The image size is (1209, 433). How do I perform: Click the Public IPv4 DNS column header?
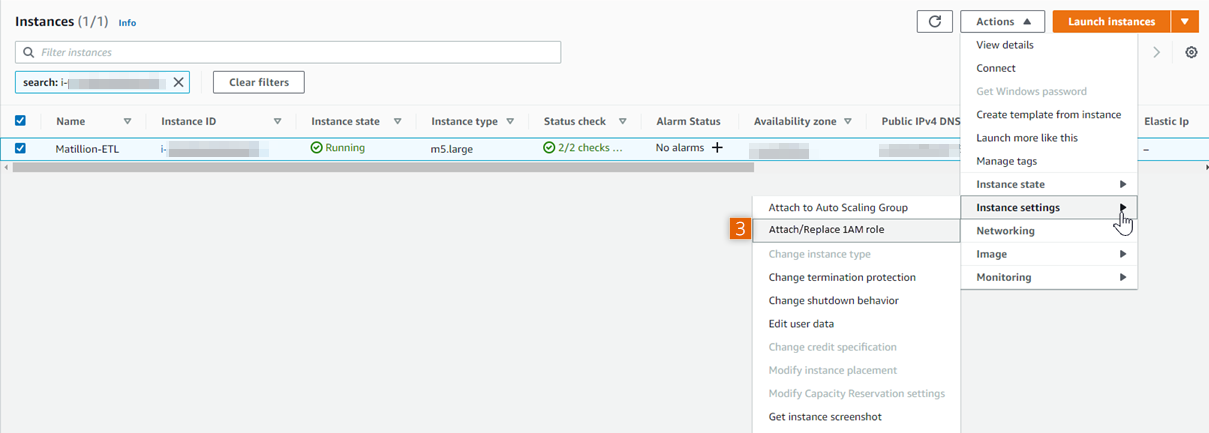920,121
